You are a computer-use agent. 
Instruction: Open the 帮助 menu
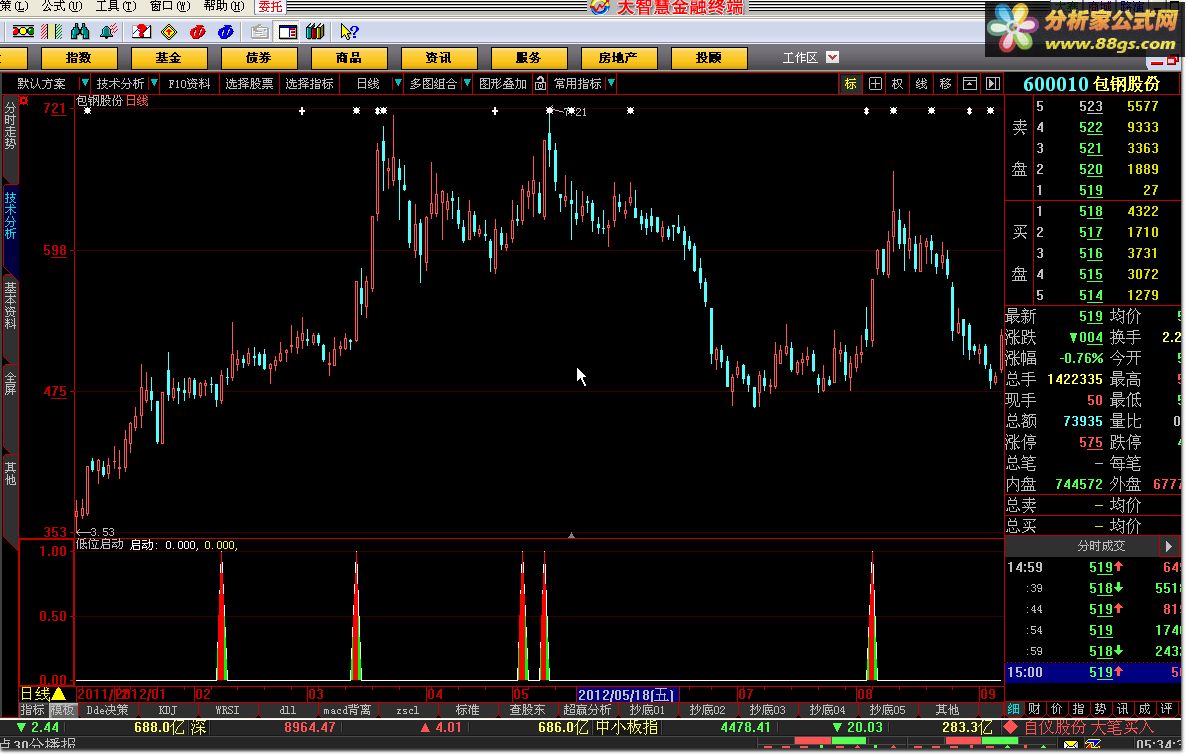(x=223, y=6)
